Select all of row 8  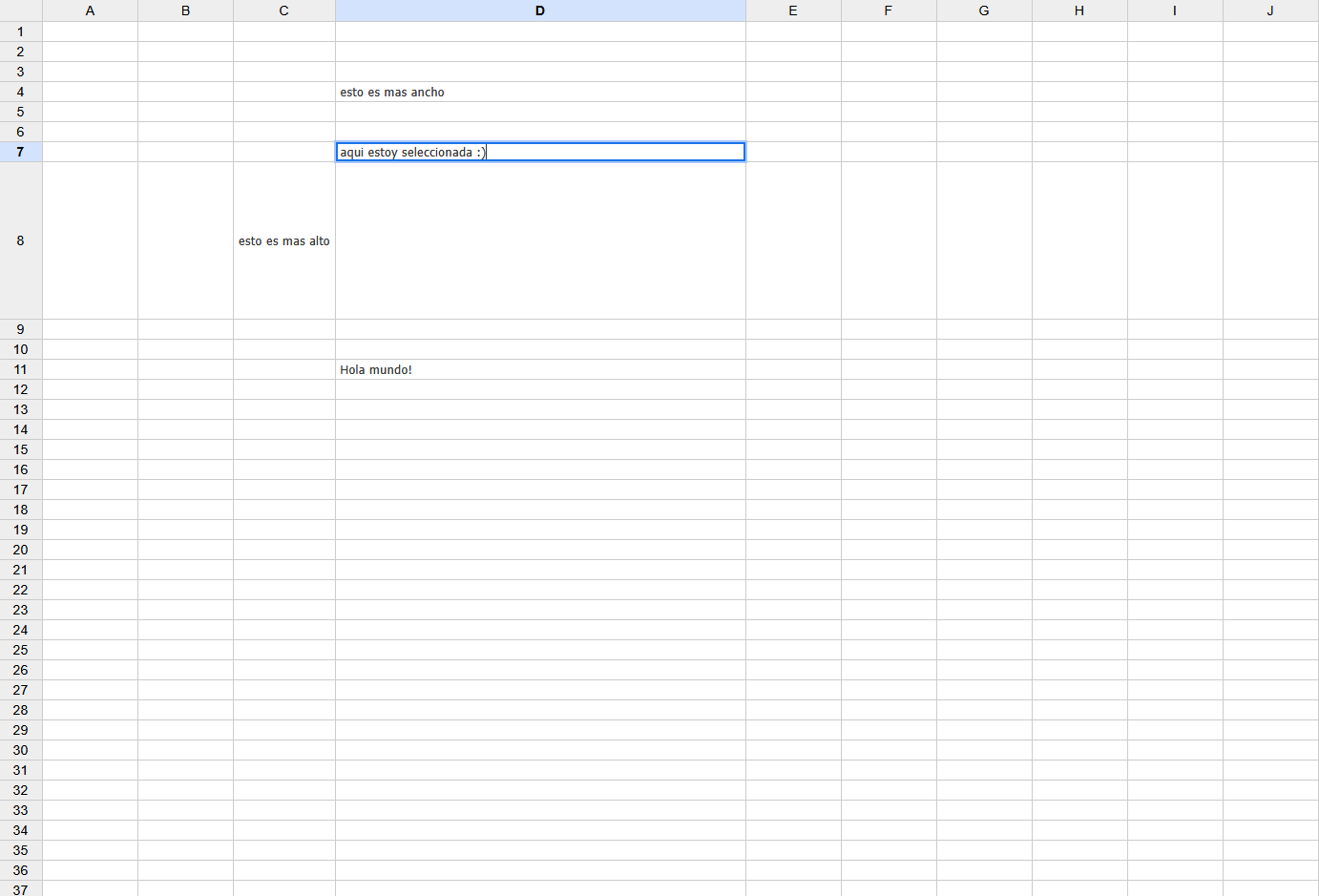(x=19, y=240)
